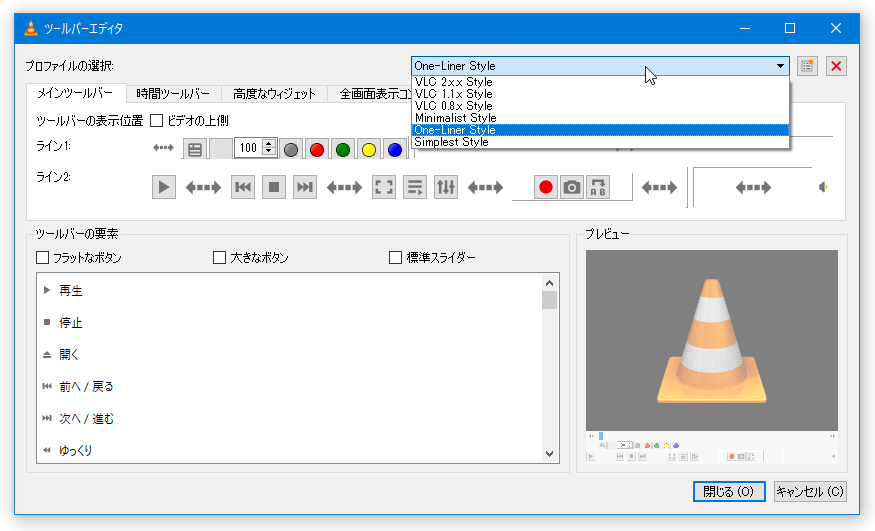Select the red Record icon in Line 2

(x=546, y=187)
